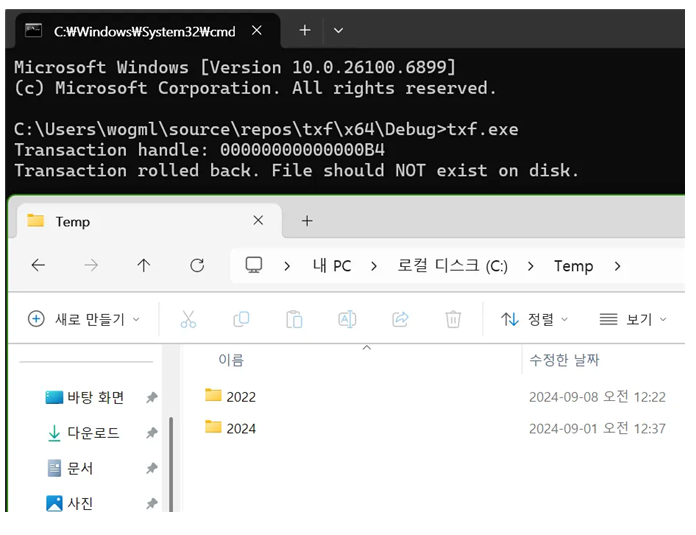The height and width of the screenshot is (535, 696).
Task: Expand chevron after Temp in breadcrumb
Action: point(617,266)
